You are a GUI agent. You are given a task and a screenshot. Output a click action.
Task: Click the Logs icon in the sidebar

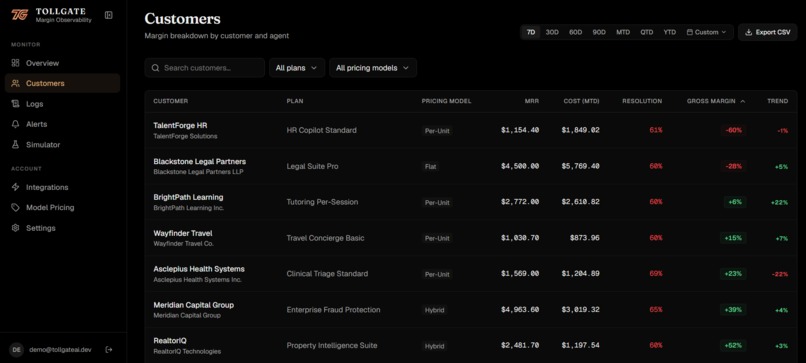click(15, 104)
